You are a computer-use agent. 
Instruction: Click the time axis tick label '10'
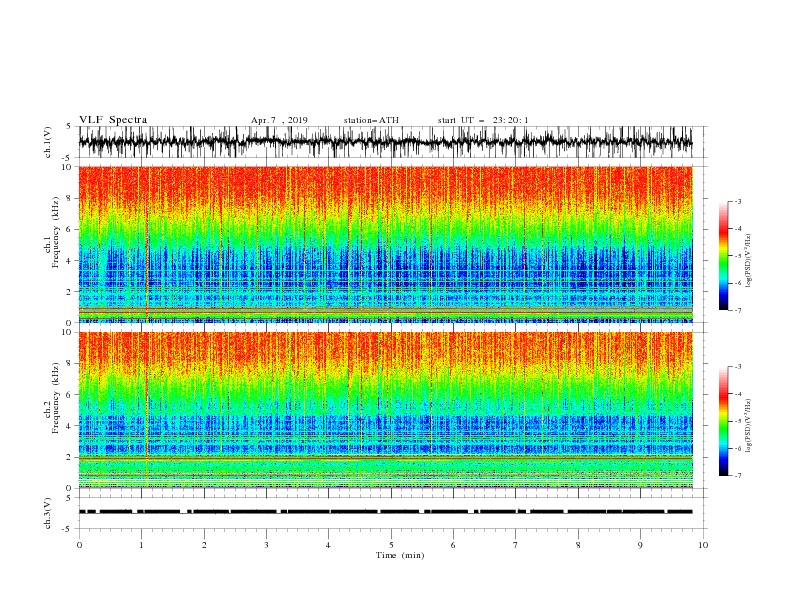click(703, 545)
